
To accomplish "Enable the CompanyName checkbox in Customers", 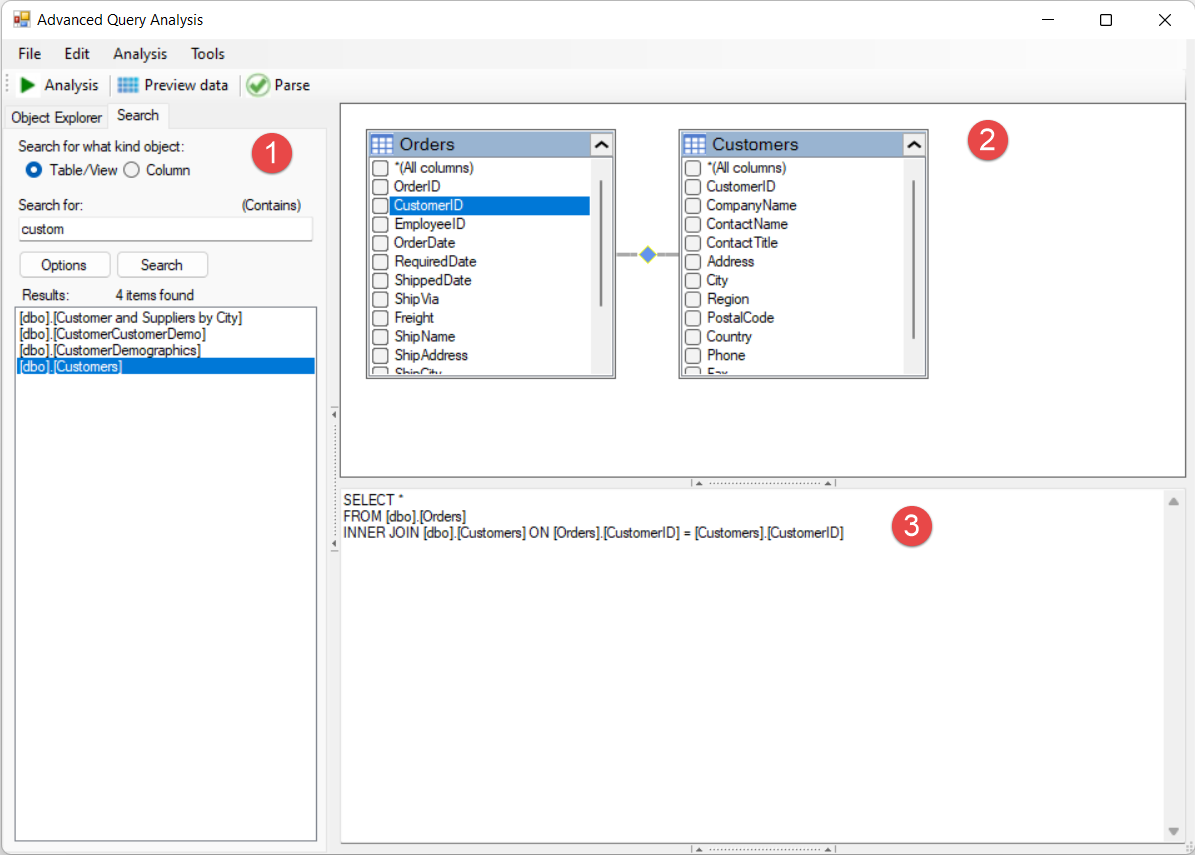I will point(693,206).
